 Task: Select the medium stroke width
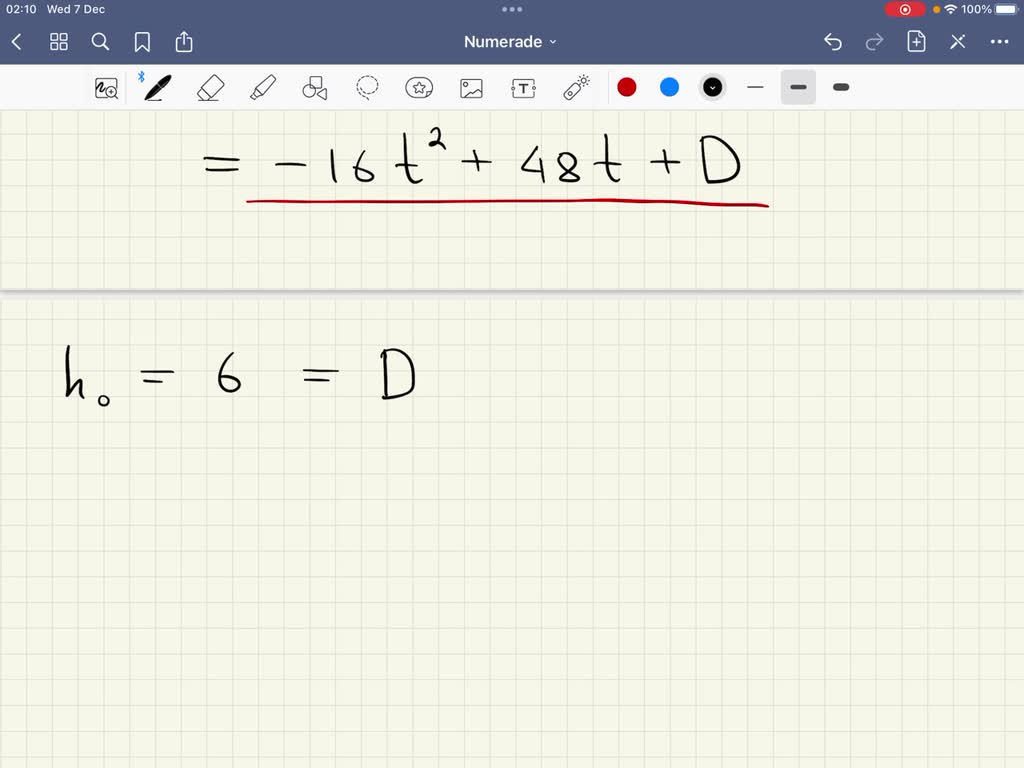[x=798, y=88]
